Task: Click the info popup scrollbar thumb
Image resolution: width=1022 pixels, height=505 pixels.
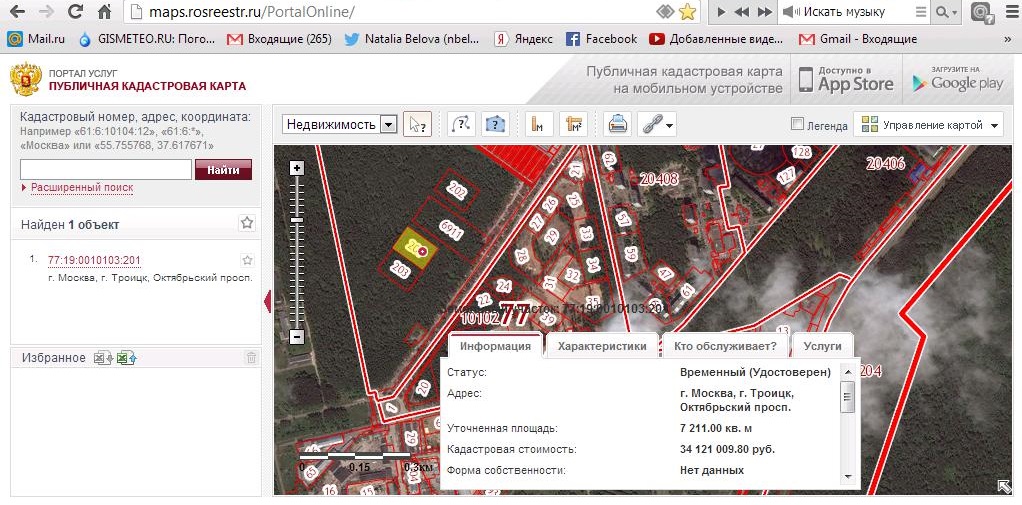Action: [x=847, y=397]
